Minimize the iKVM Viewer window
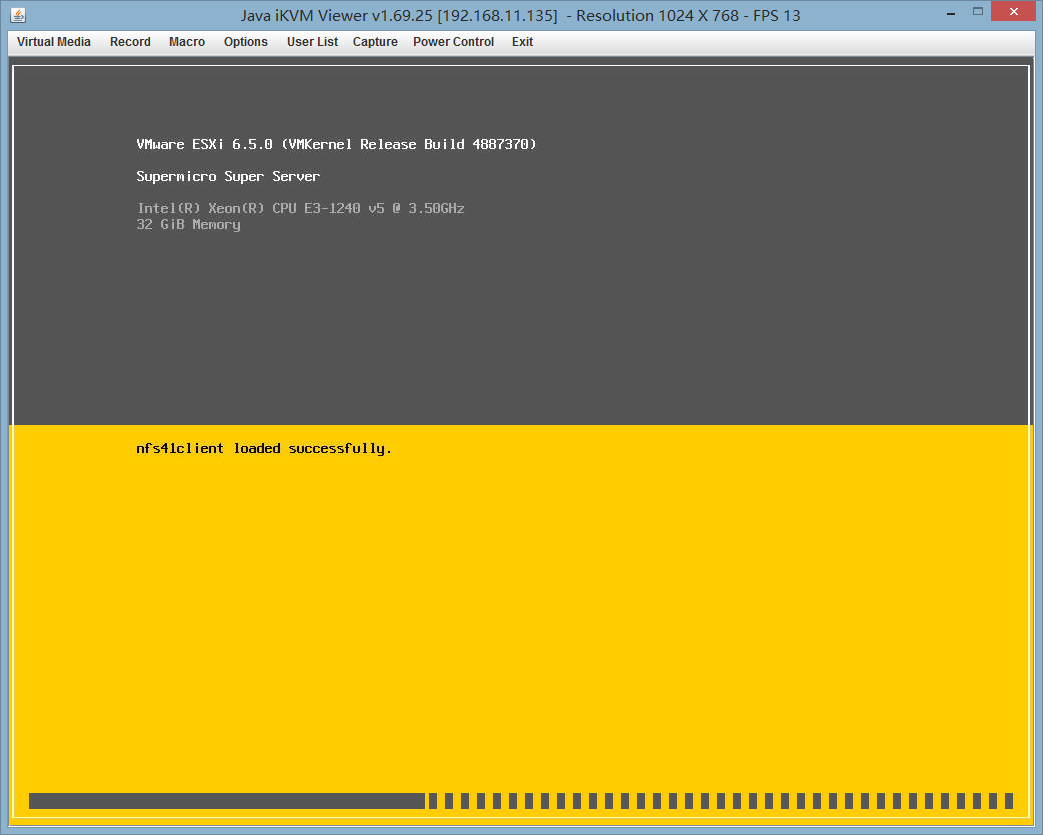The image size is (1043, 835). click(951, 13)
